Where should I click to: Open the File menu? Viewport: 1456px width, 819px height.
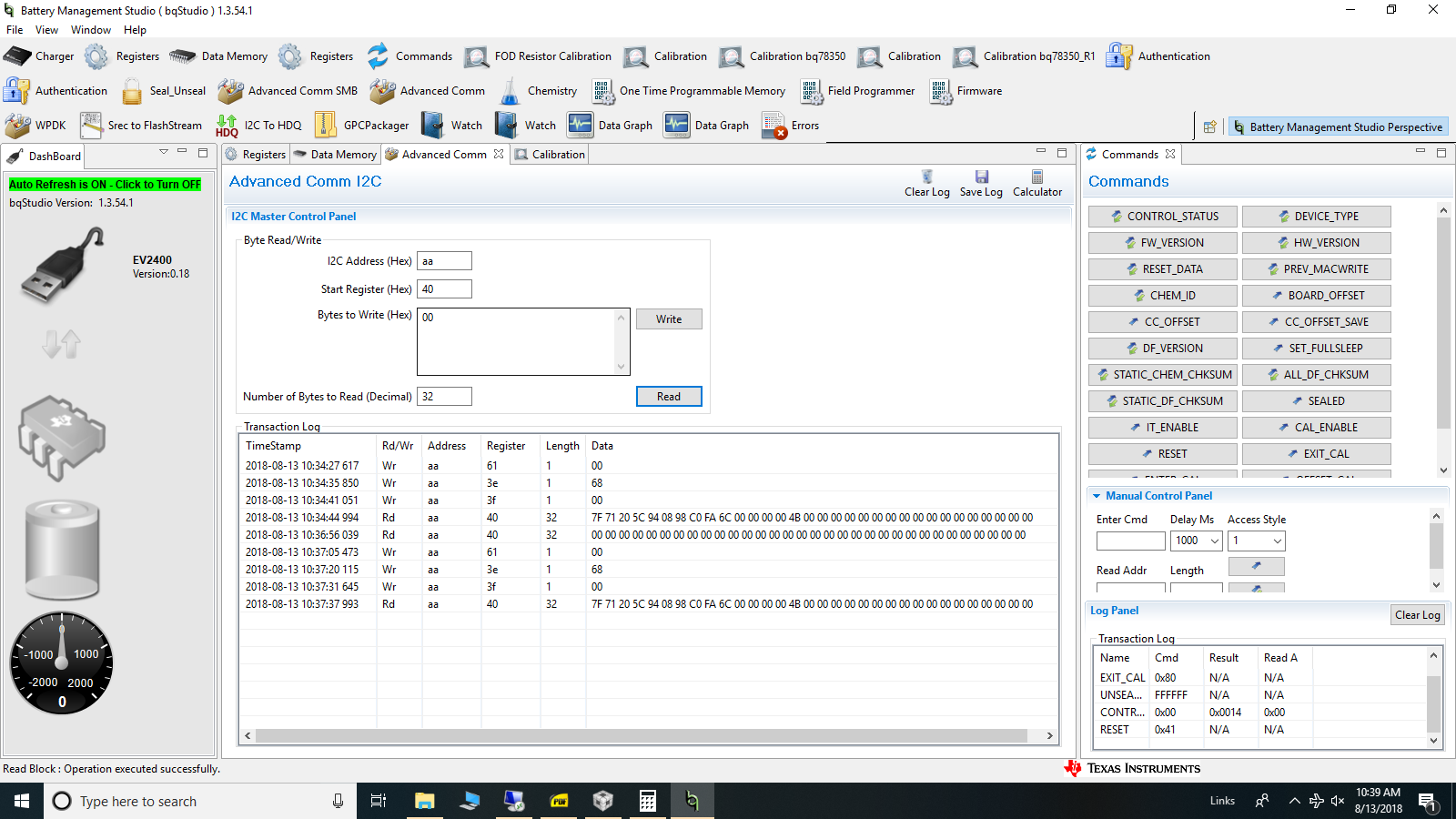tap(15, 30)
